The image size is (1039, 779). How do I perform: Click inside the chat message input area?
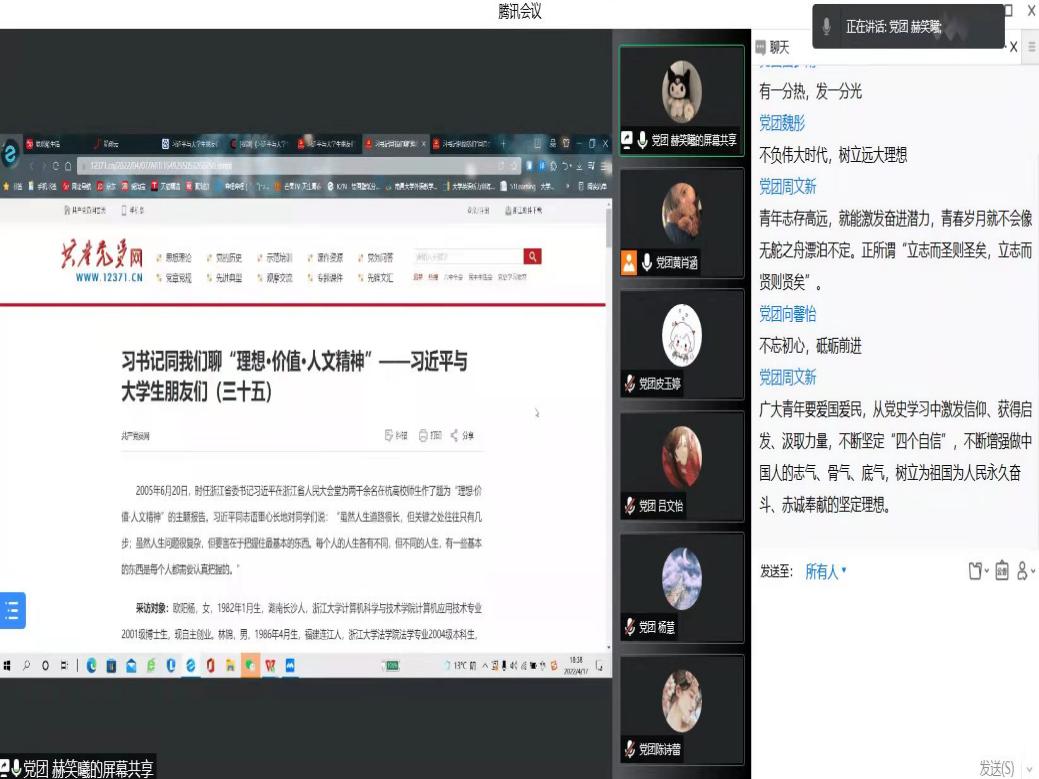point(895,669)
